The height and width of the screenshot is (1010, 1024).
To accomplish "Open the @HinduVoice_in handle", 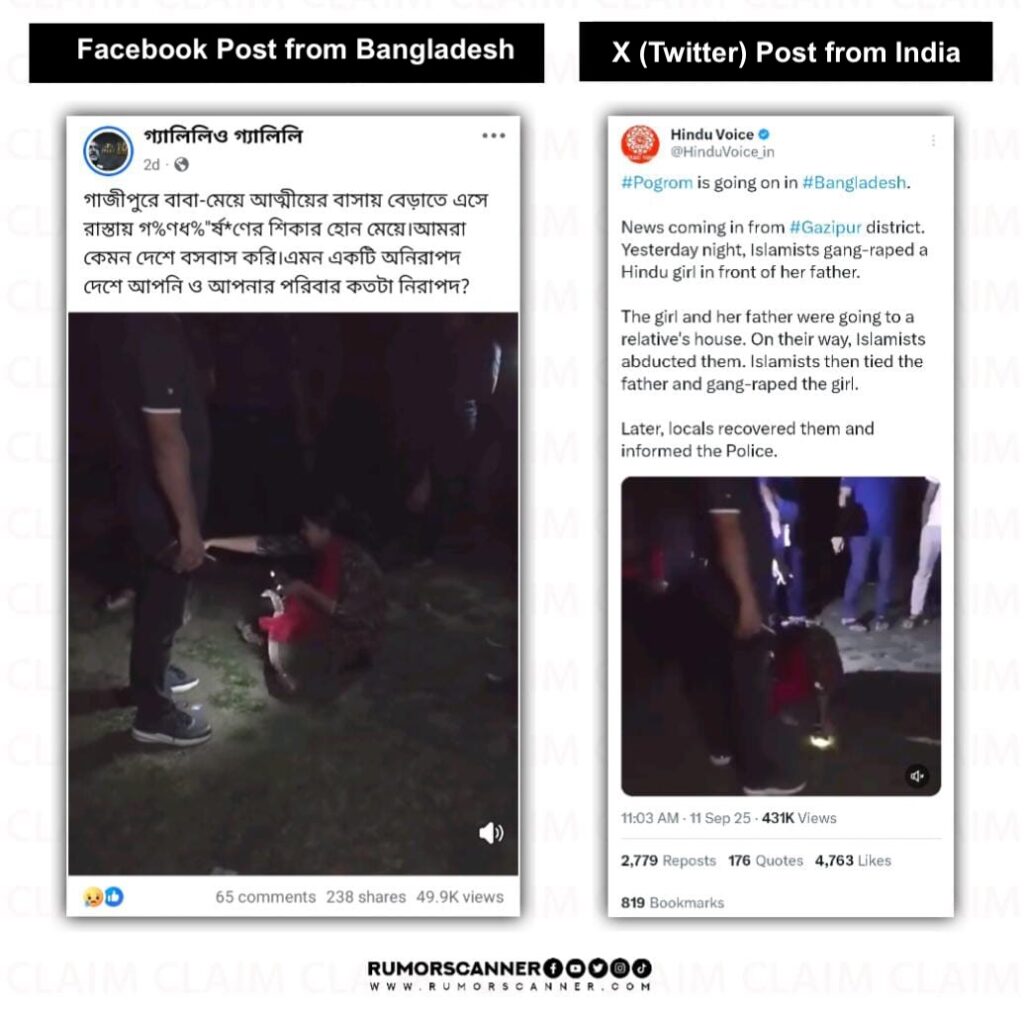I will [722, 152].
